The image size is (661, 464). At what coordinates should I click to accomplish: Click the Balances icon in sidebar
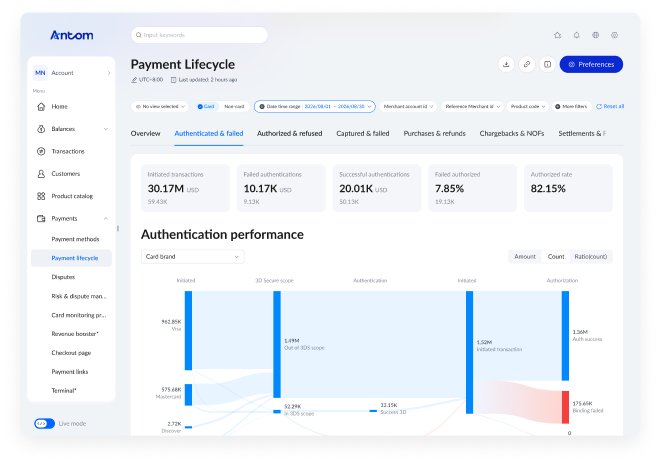(x=41, y=129)
